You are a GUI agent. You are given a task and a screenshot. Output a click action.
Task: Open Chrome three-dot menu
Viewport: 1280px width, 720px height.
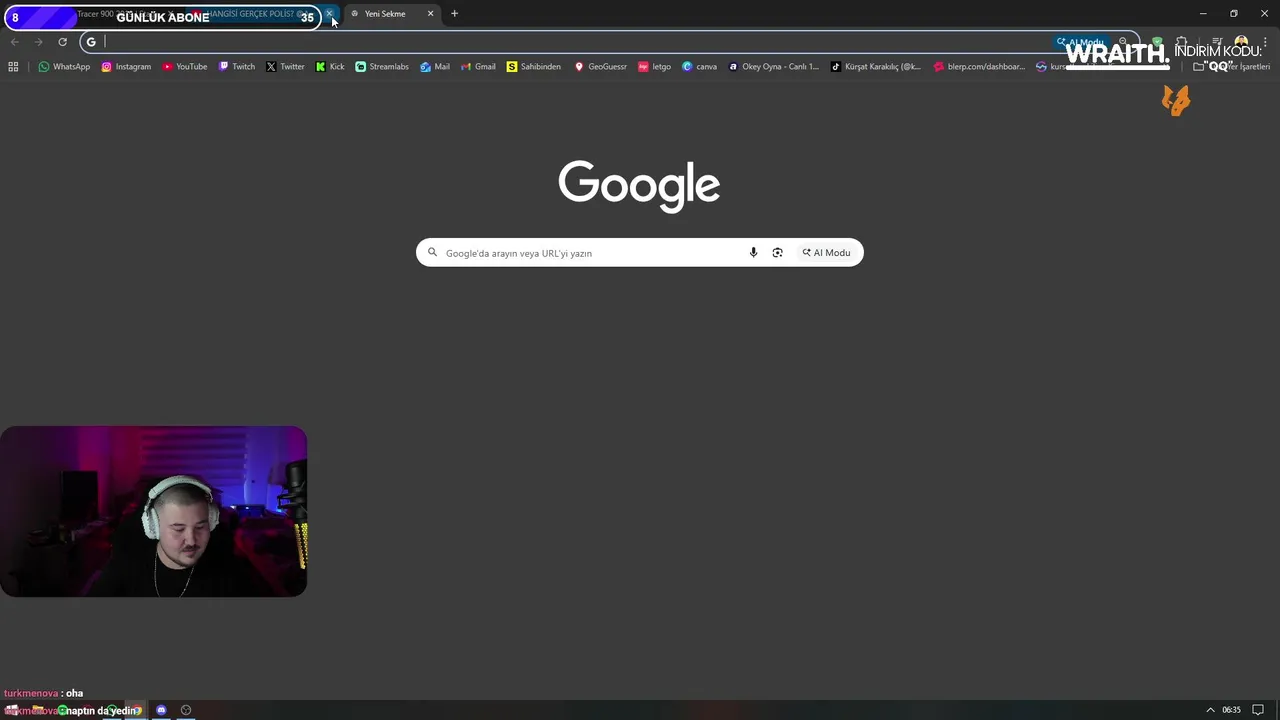click(x=1264, y=42)
